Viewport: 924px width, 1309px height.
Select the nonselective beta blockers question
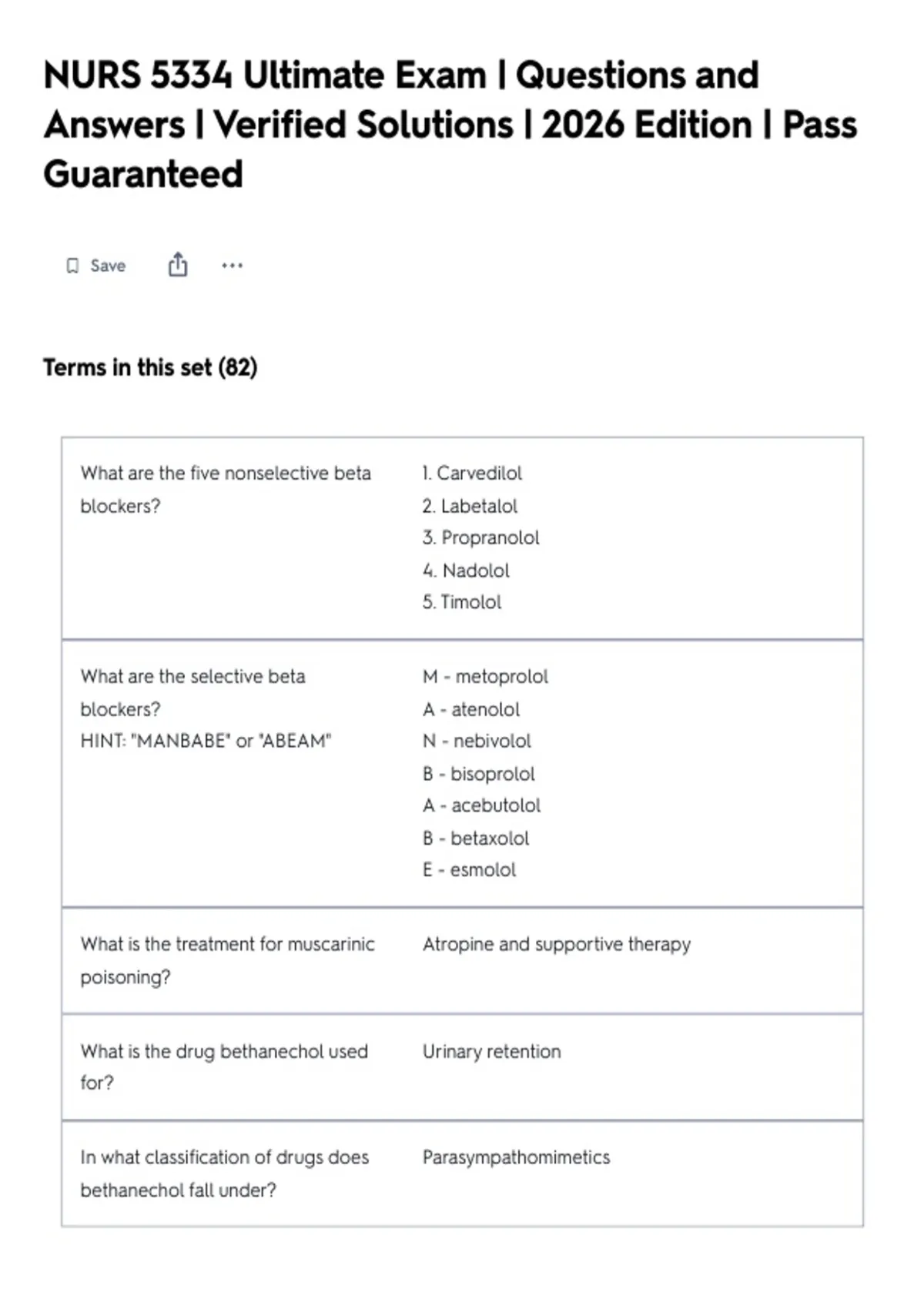226,489
